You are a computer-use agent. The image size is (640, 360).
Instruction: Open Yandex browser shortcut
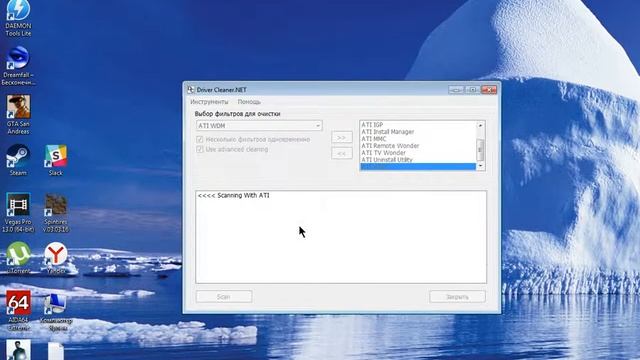[56, 258]
